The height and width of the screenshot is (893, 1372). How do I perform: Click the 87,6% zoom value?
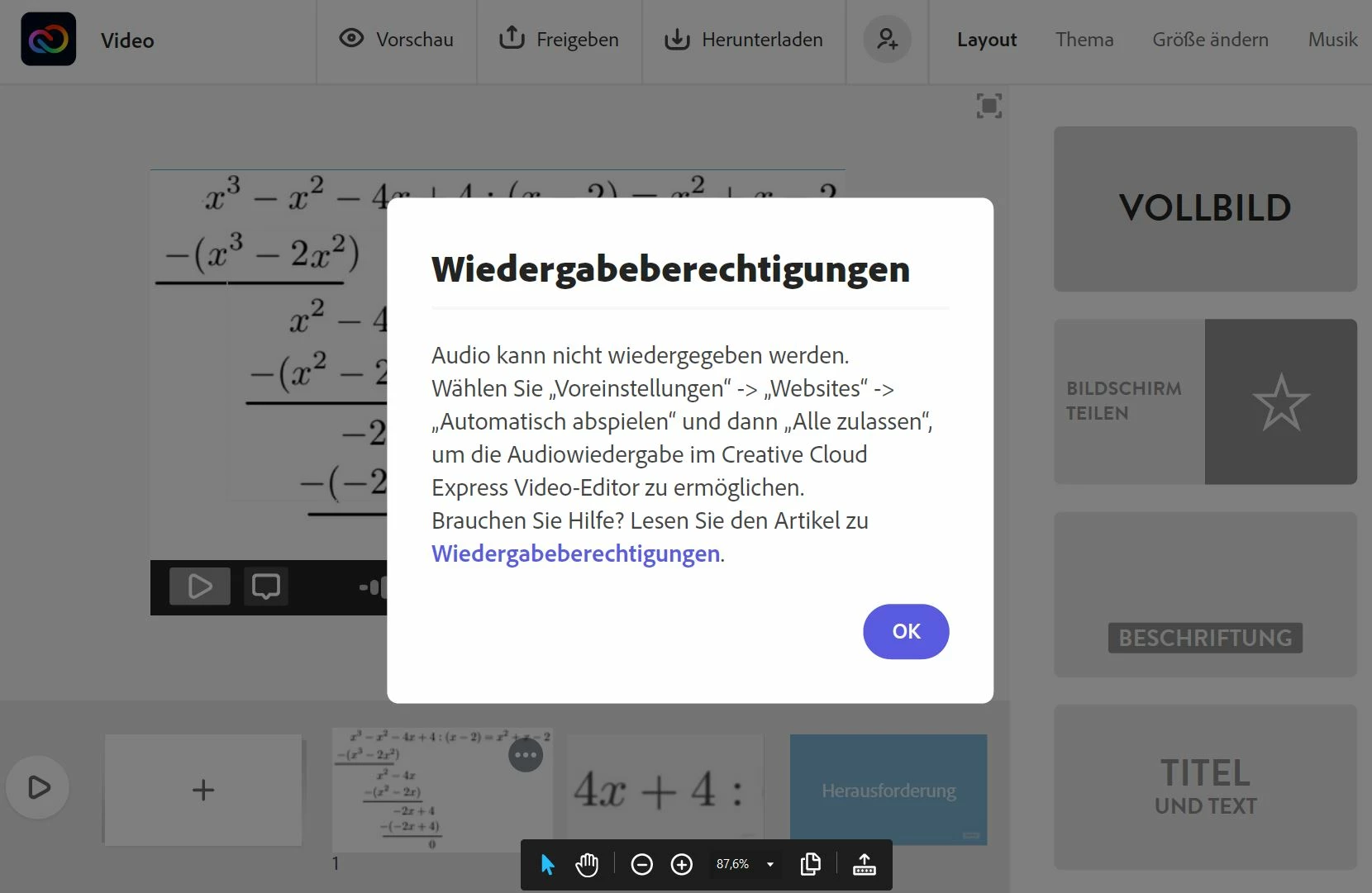coord(732,864)
